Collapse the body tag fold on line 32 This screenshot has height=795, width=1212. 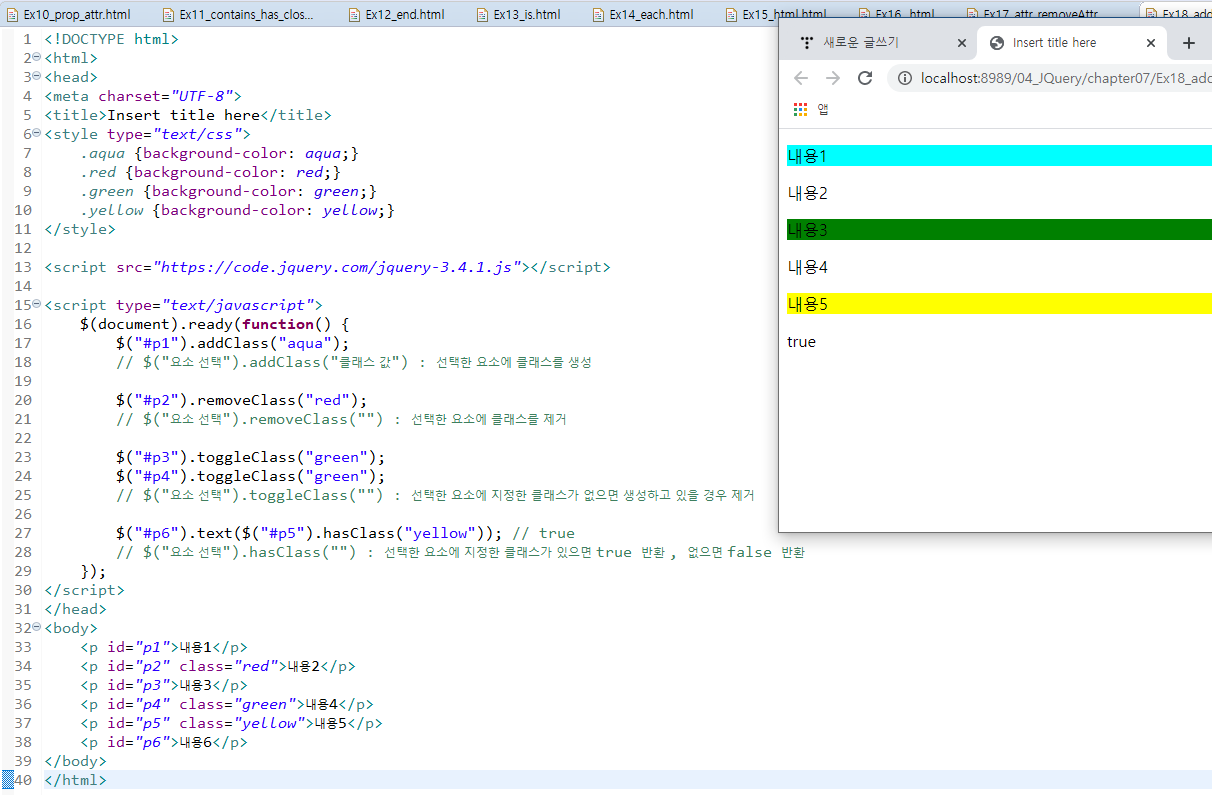pos(36,628)
